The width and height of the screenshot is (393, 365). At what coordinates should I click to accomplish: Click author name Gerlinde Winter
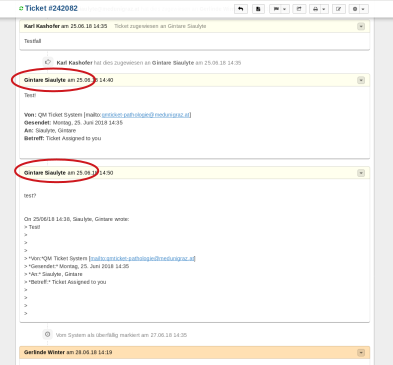click(44, 352)
